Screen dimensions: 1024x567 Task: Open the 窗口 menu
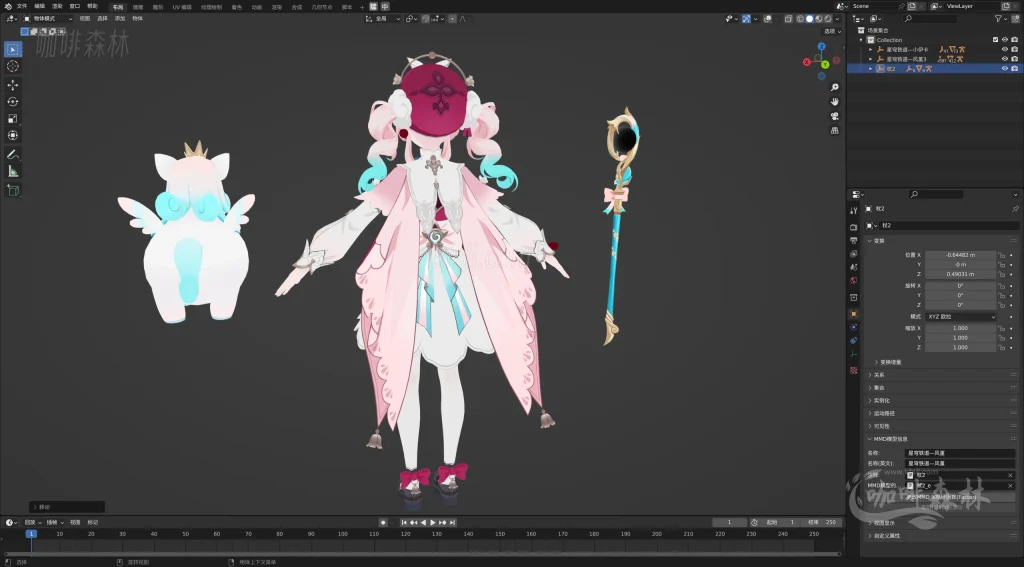[75, 6]
